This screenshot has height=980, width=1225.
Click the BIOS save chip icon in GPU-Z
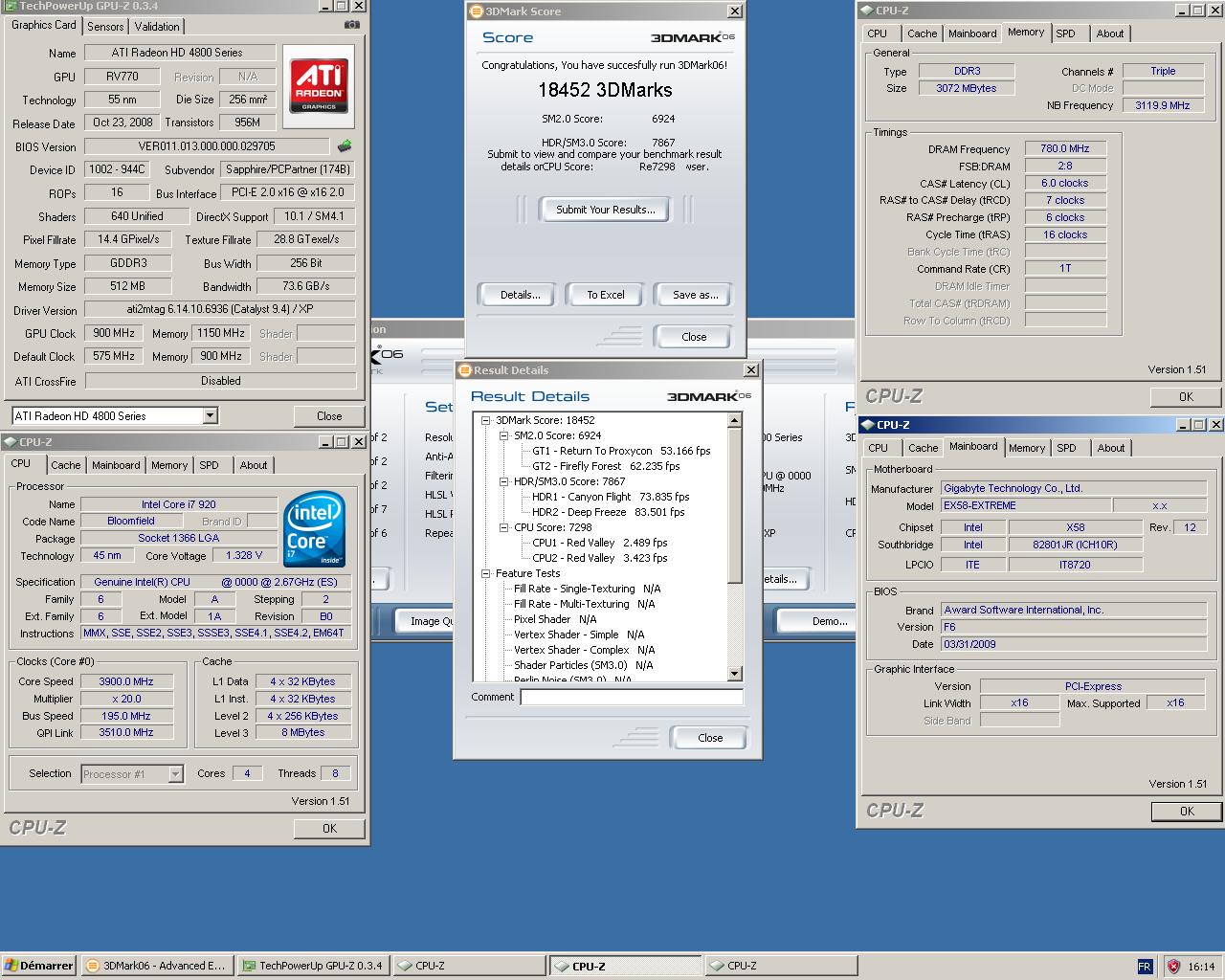345,146
